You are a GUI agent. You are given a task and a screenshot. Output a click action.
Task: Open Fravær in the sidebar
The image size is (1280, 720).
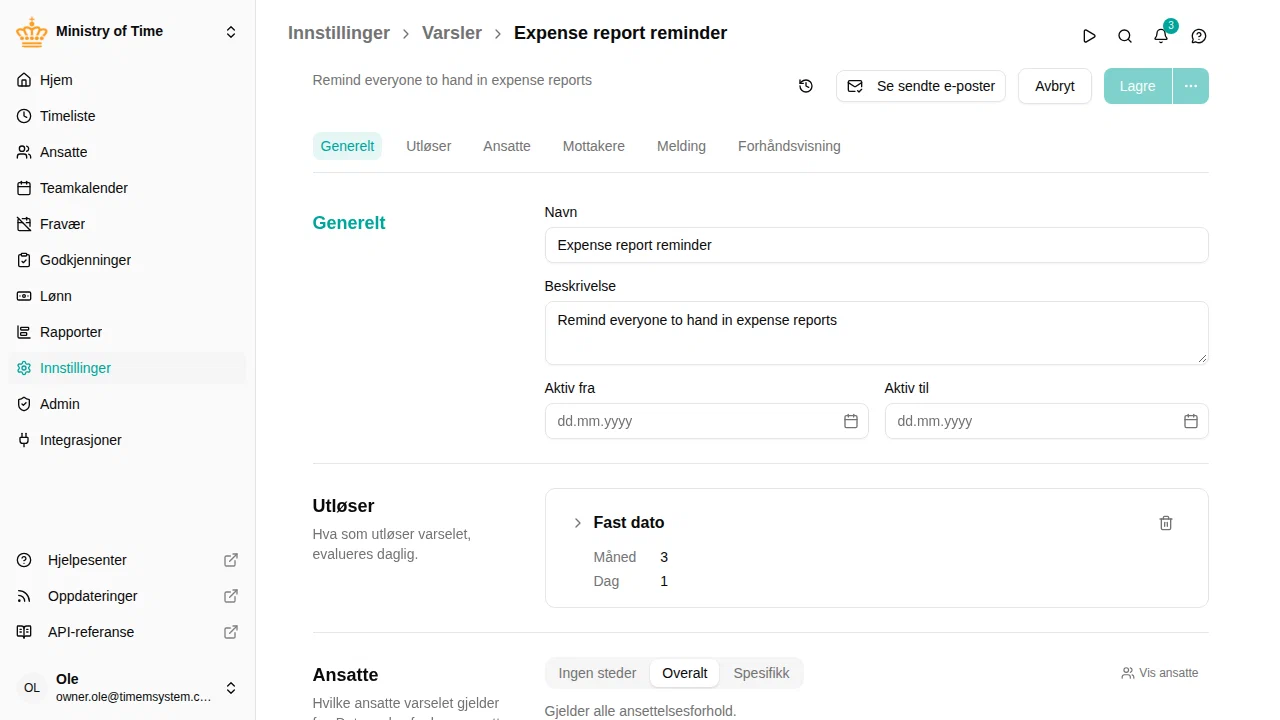pos(127,224)
